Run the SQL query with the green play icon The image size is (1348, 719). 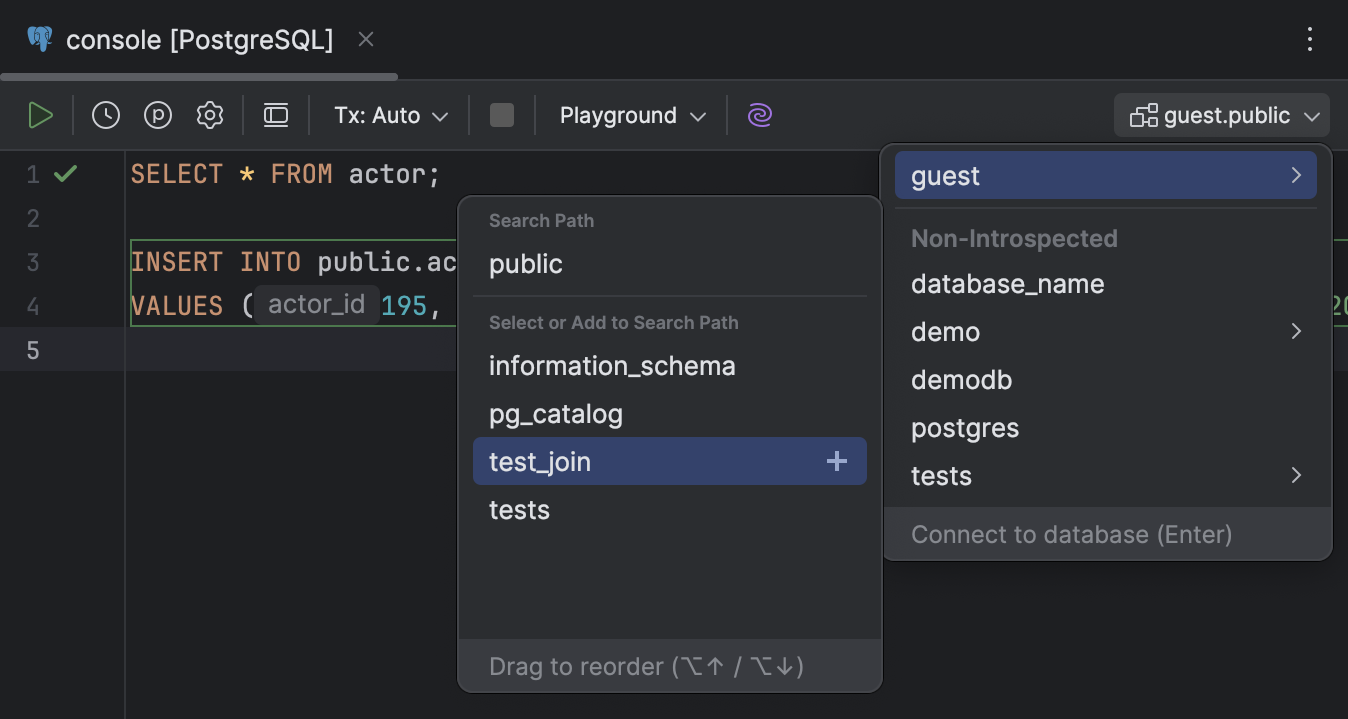(x=41, y=114)
